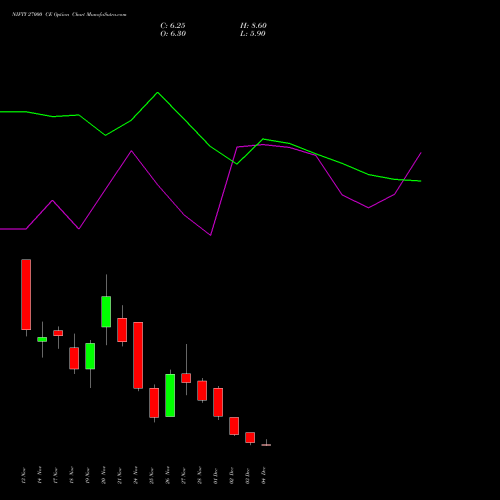Click the 25 Nov date axis label
This screenshot has height=500, width=500.
152,475
